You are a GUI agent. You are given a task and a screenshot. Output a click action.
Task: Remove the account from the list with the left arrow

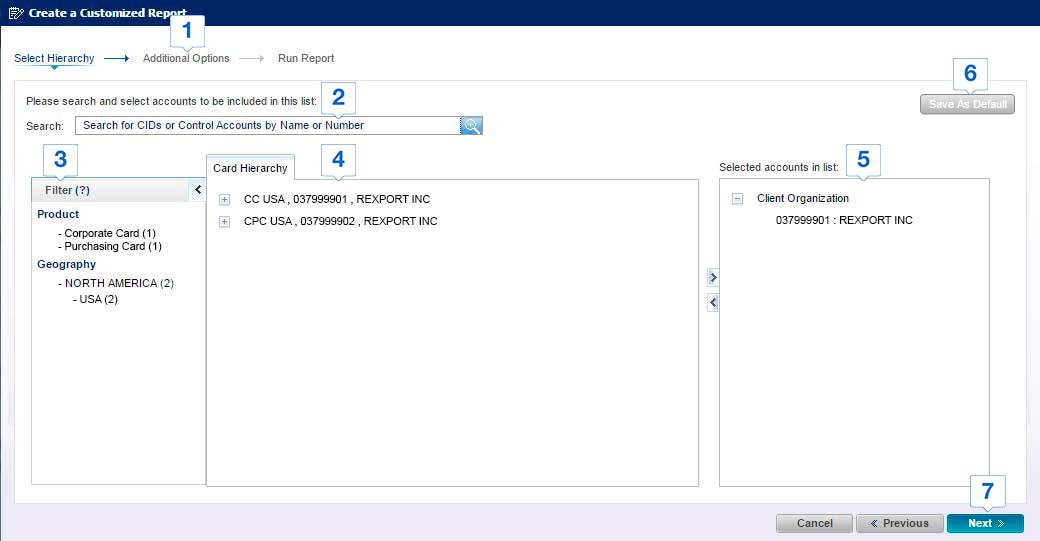[713, 303]
